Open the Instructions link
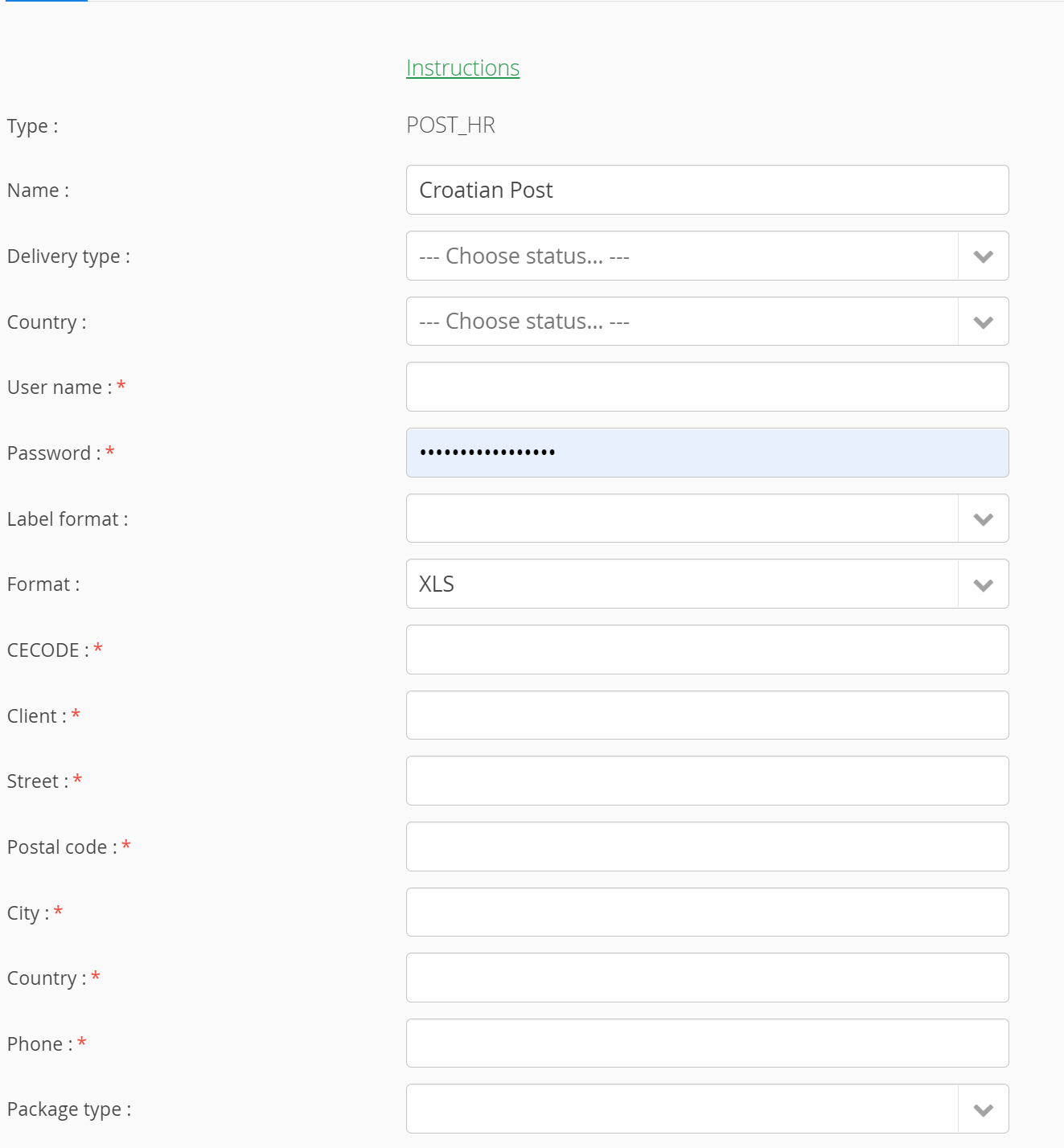1064x1148 pixels. [x=462, y=68]
